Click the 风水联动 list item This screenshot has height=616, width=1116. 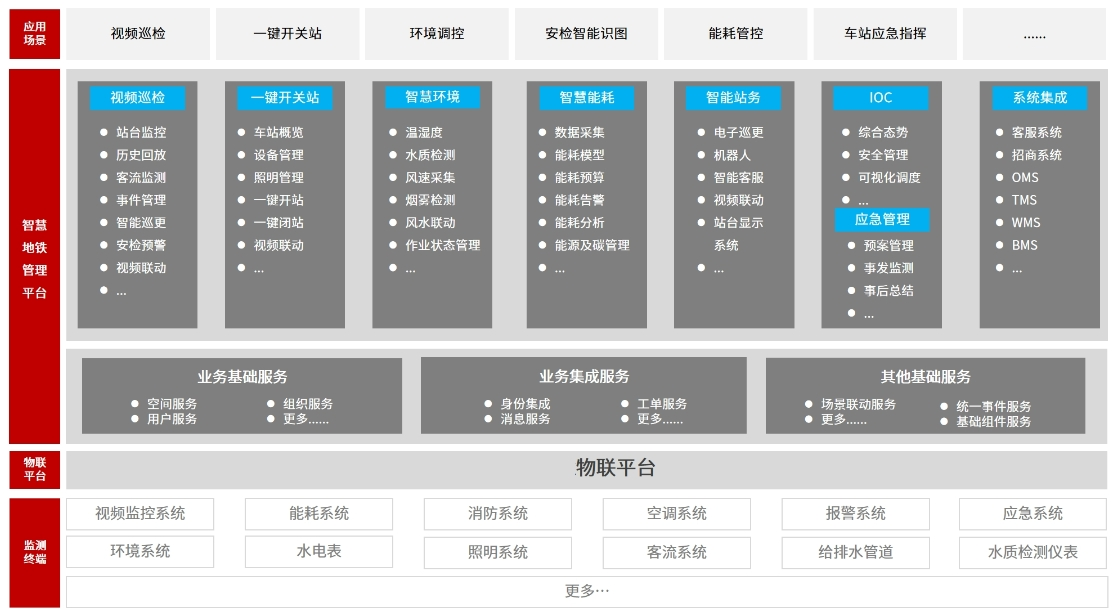click(x=430, y=223)
